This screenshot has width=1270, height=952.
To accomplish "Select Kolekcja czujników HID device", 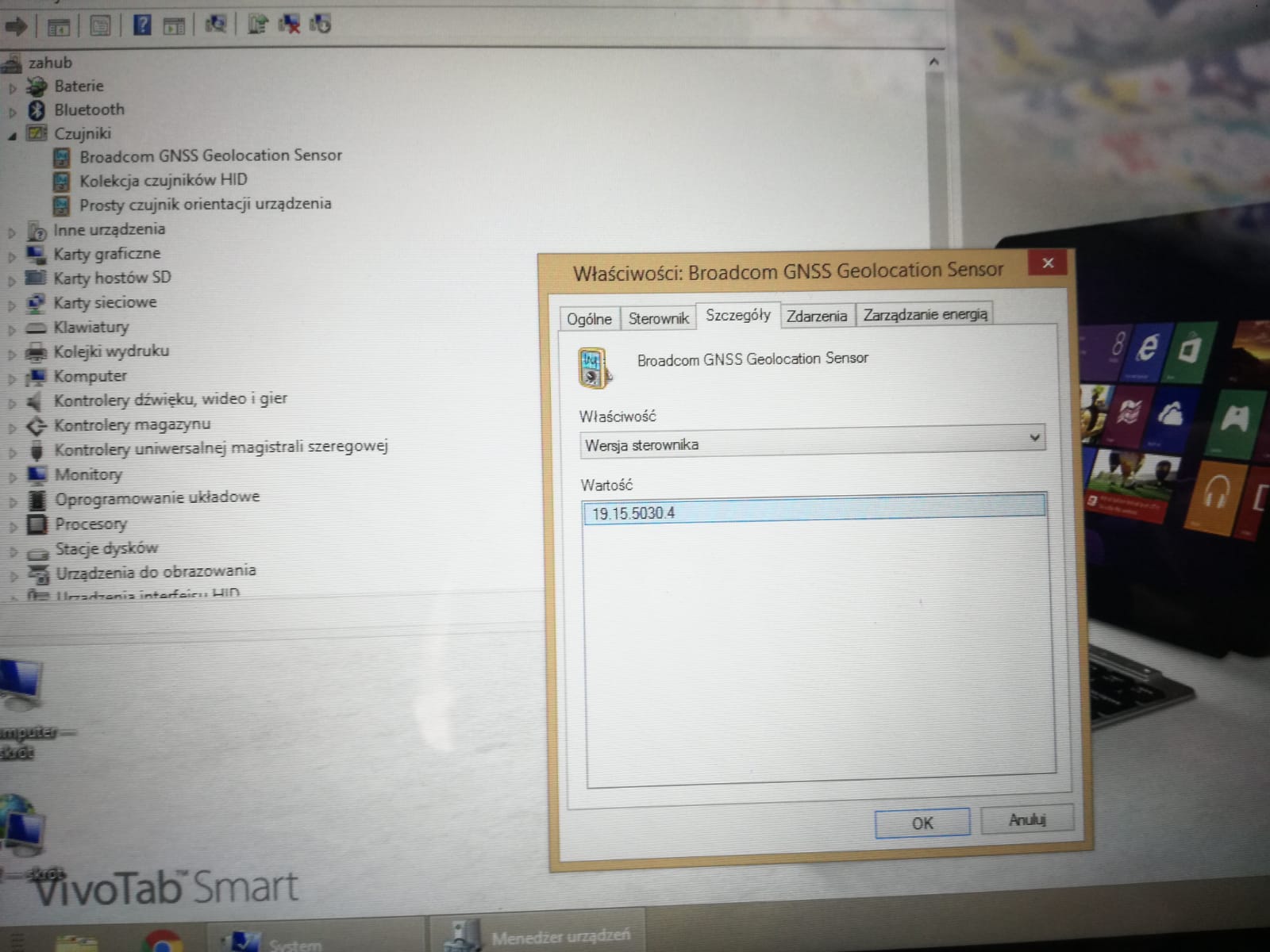I will pos(163,180).
